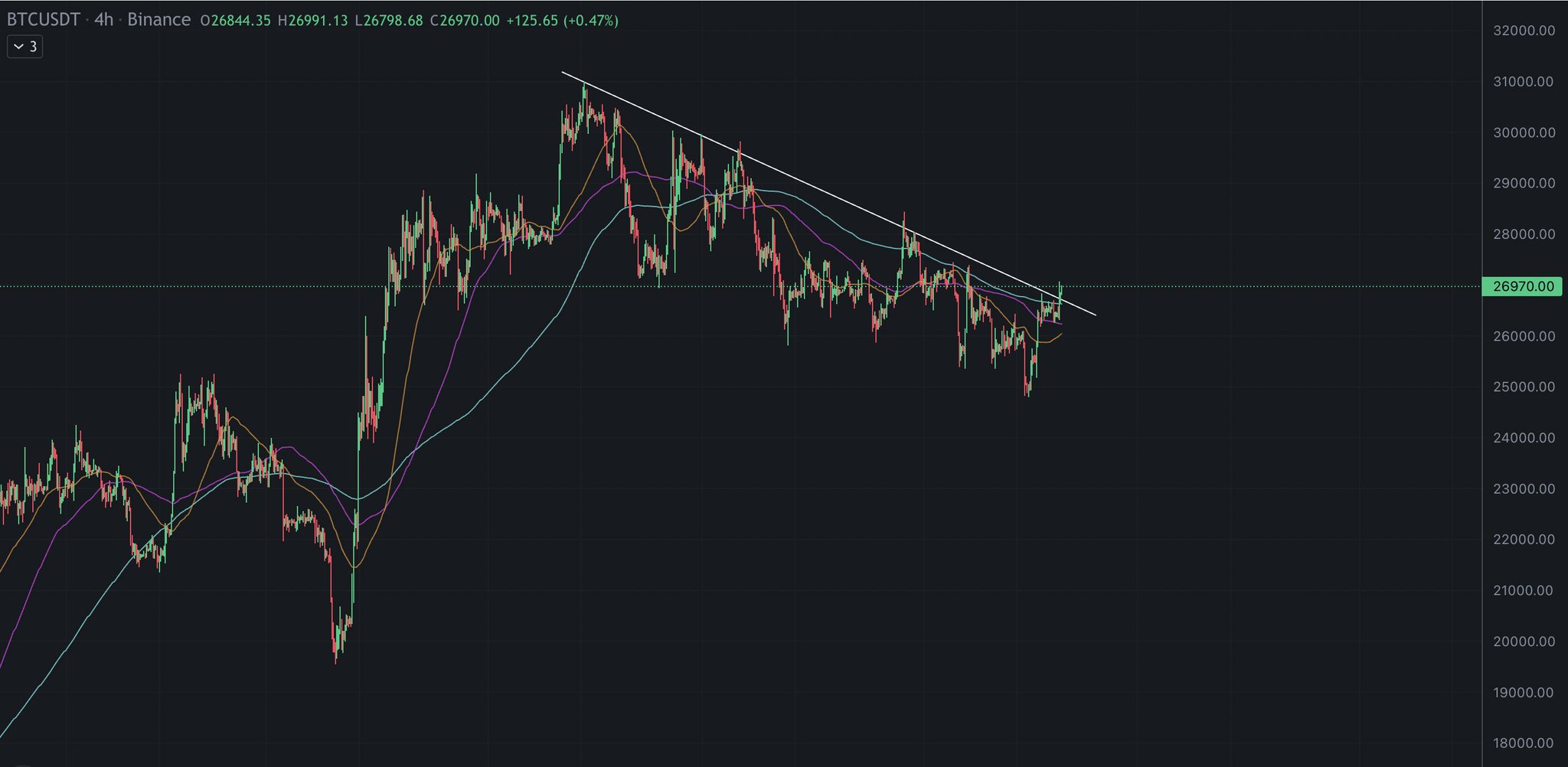Click the 21000.00 price axis label
The height and width of the screenshot is (767, 1568).
tap(1524, 590)
